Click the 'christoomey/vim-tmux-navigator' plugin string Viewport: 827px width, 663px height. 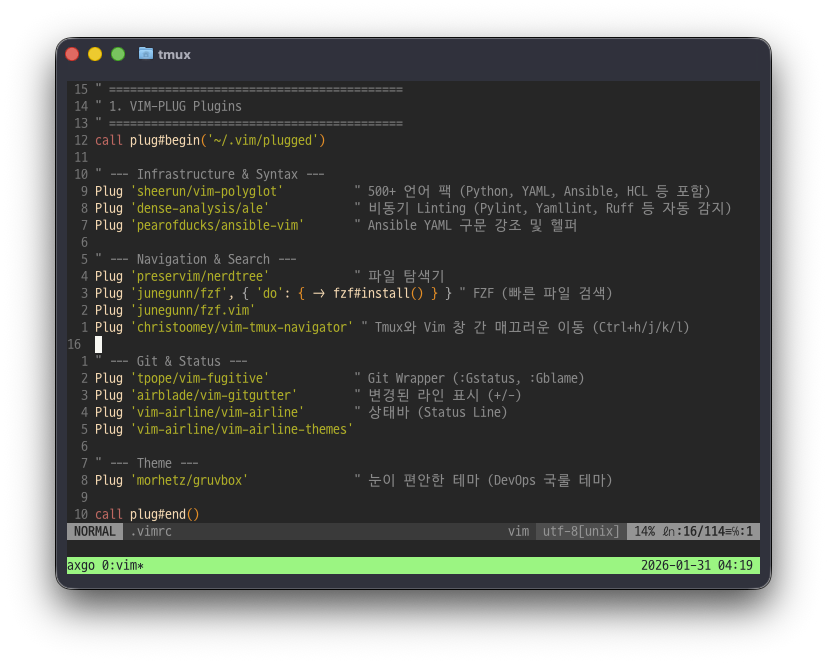[241, 328]
